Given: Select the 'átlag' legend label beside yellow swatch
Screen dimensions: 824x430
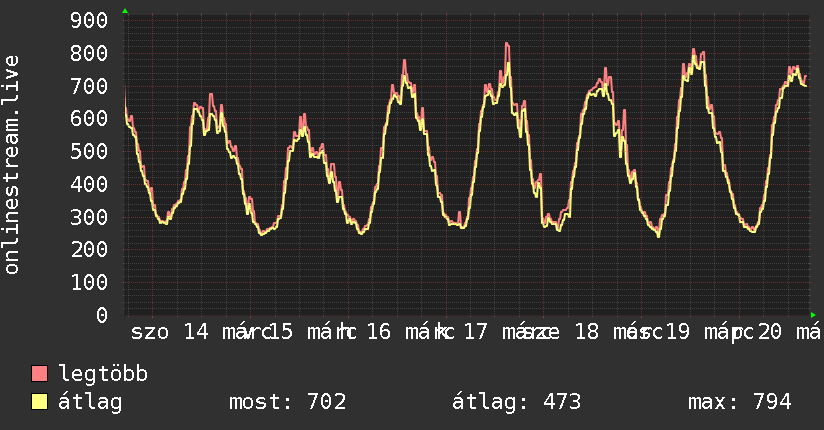Looking at the screenshot, I should tap(90, 402).
